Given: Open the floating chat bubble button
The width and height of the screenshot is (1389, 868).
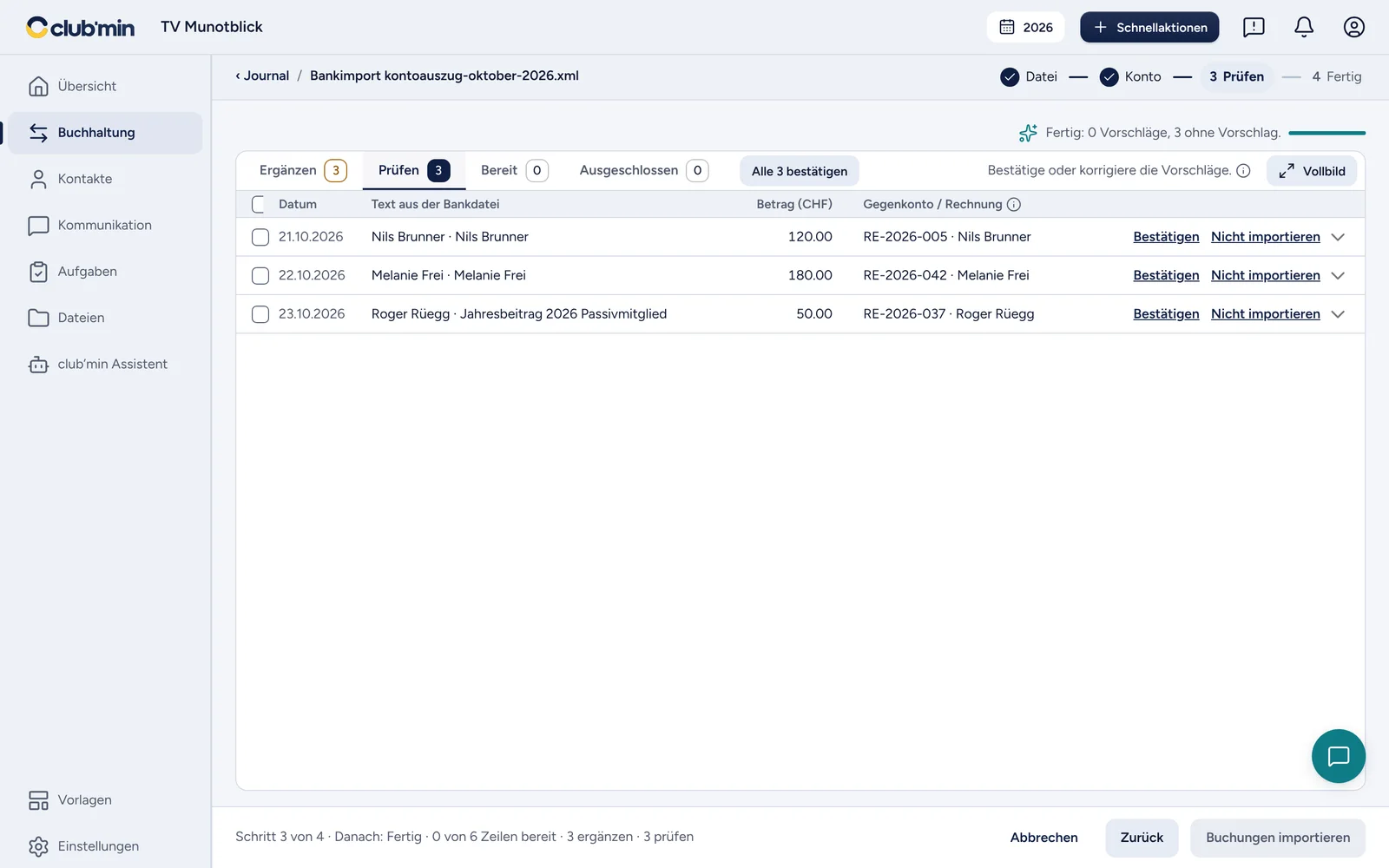Looking at the screenshot, I should click(x=1338, y=756).
